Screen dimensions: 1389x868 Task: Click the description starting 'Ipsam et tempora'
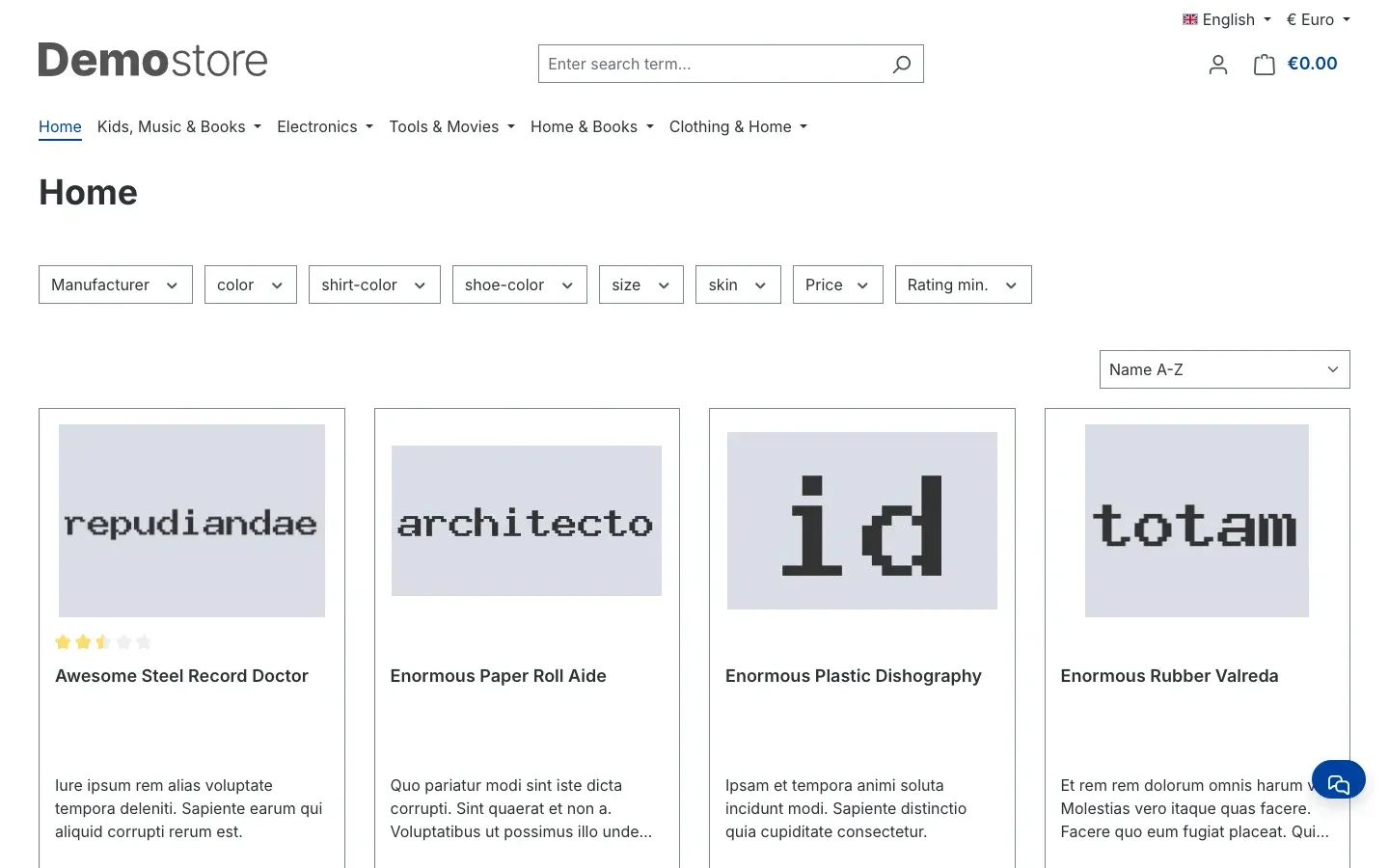[846, 808]
